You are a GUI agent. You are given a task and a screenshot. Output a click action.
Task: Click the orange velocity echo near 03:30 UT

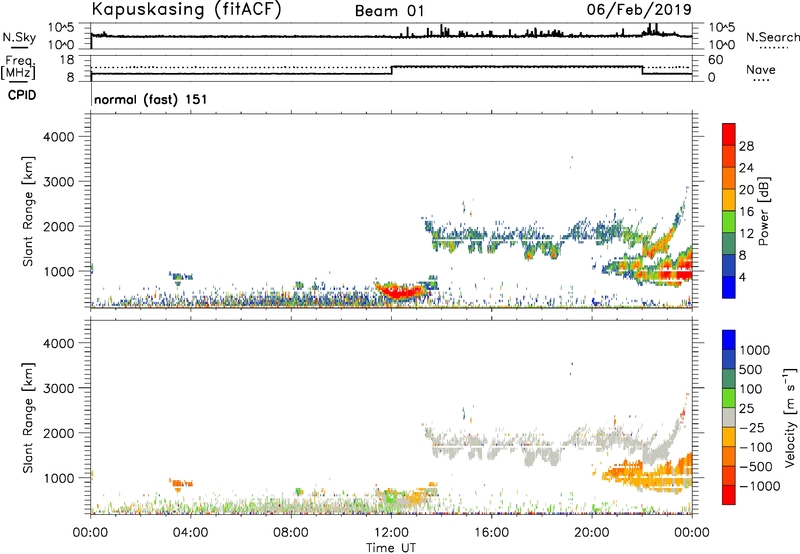180,483
